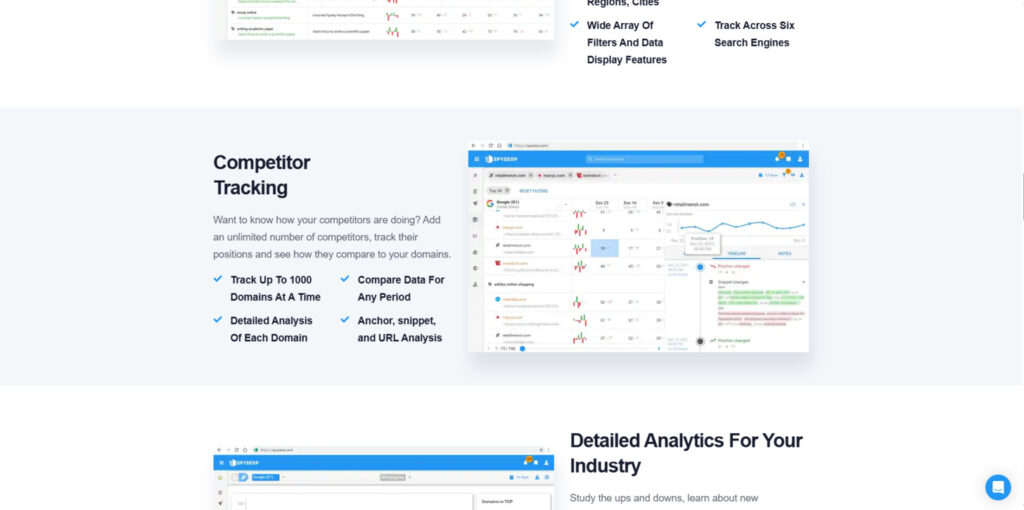Click the user profile icon in the Competitor Tracking screenshot header

[800, 159]
